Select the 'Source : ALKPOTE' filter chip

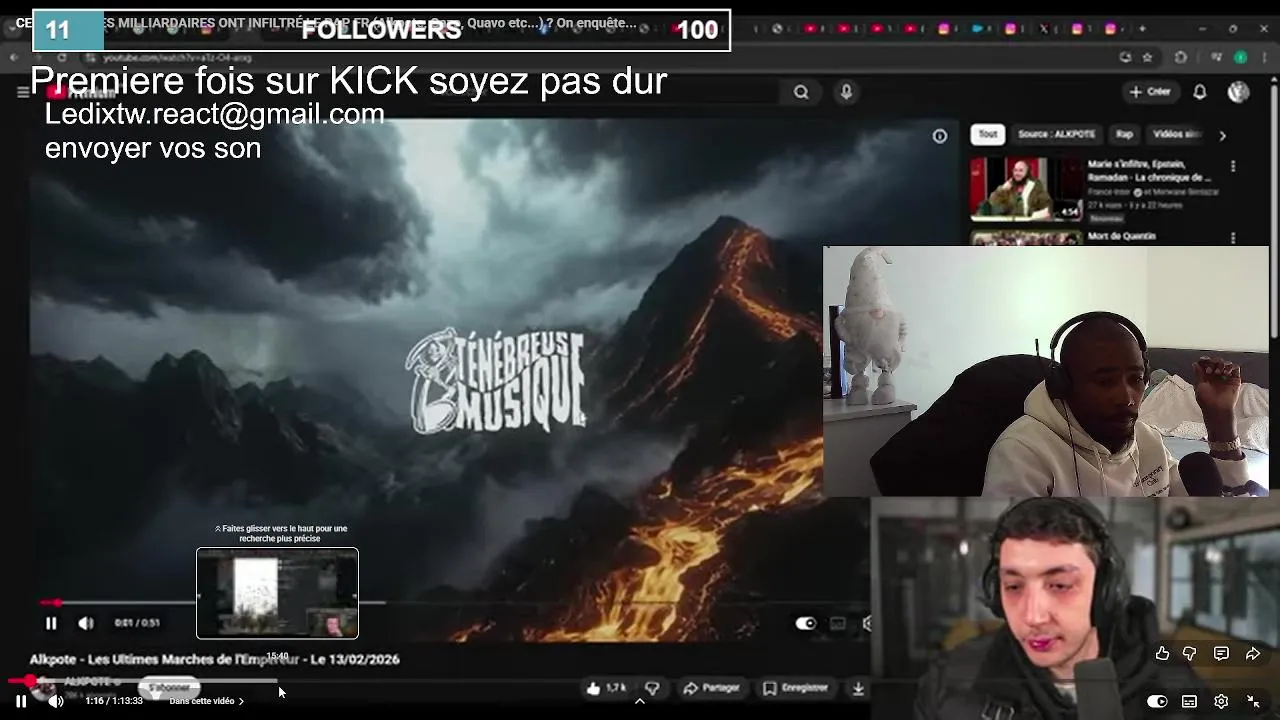pyautogui.click(x=1056, y=134)
